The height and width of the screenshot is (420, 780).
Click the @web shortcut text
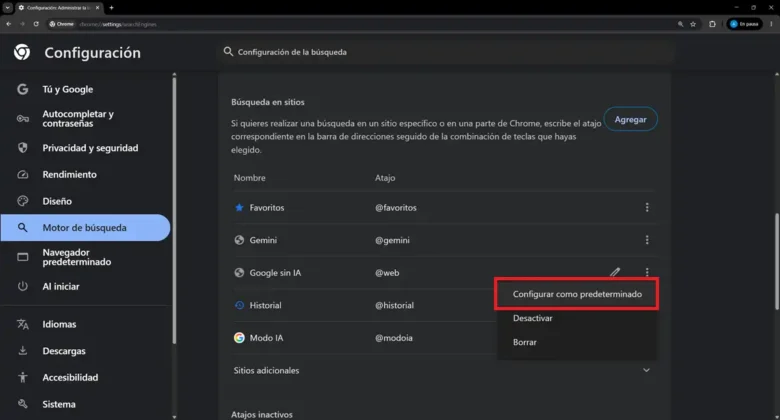click(x=387, y=273)
